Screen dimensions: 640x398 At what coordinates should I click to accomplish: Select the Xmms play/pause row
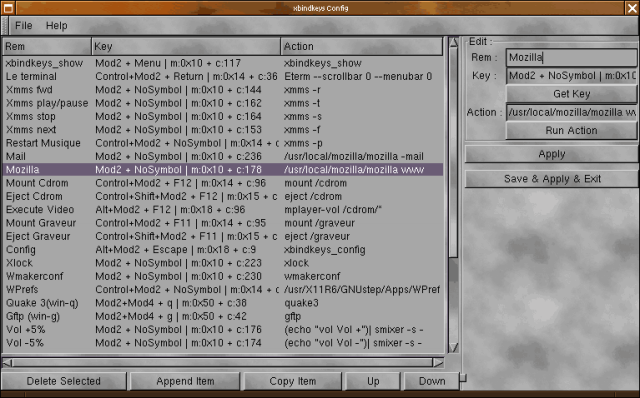[x=223, y=103]
